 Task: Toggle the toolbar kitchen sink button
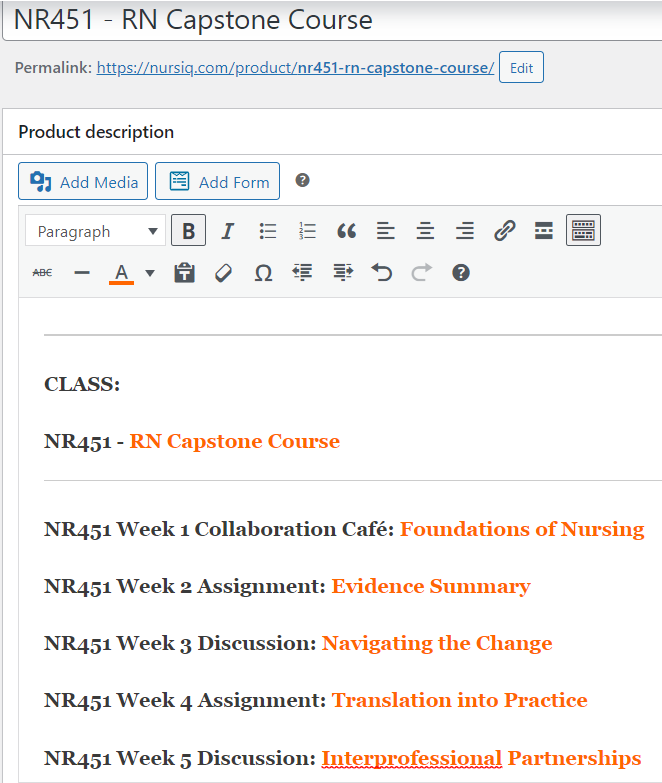click(583, 231)
